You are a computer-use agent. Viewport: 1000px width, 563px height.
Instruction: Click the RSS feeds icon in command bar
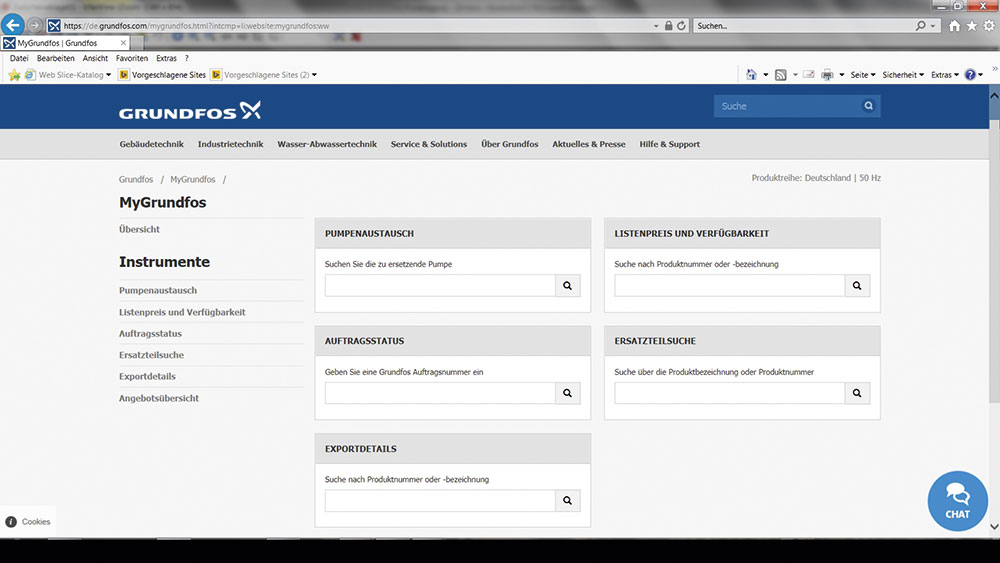pyautogui.click(x=781, y=75)
